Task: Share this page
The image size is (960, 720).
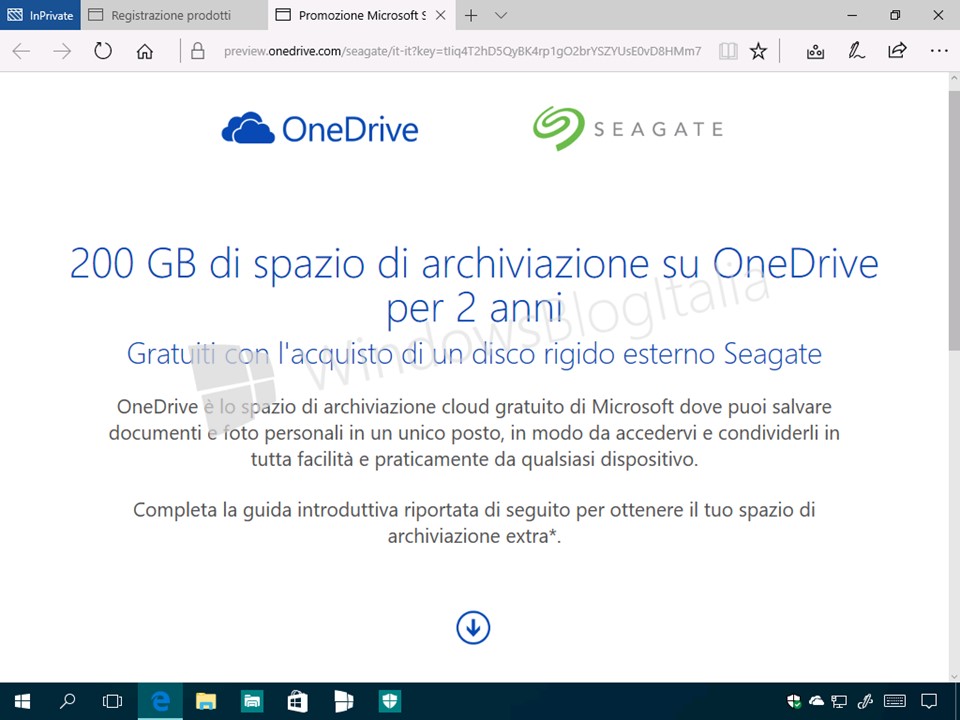Action: 897,51
